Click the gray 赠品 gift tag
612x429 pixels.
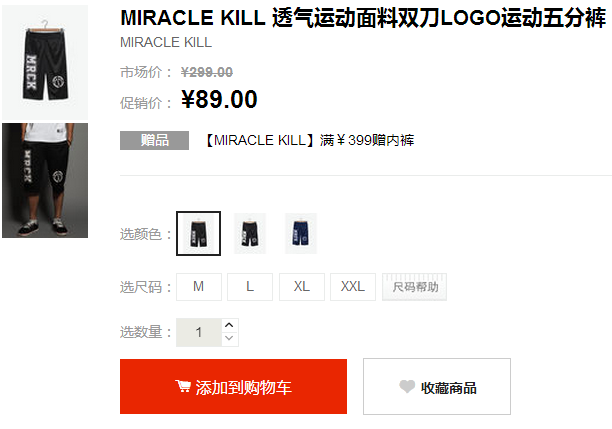(155, 141)
